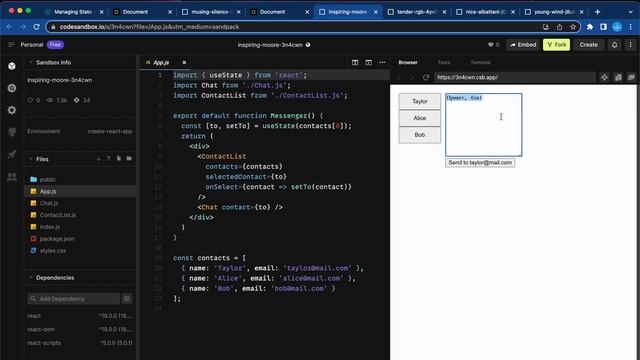Click the Embed button
Screen dimensions: 640x360
[523, 44]
